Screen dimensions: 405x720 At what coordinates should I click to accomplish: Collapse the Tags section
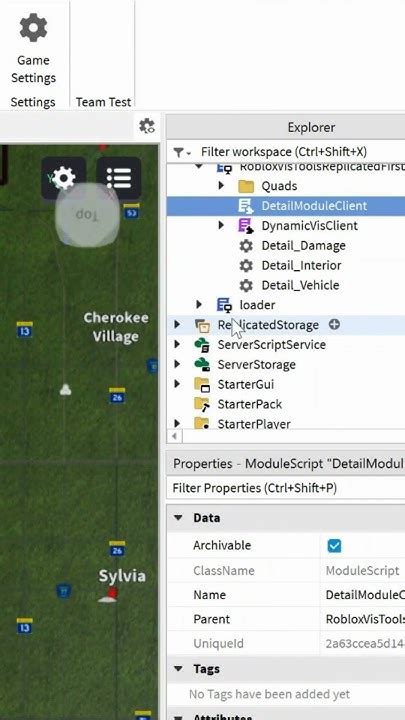click(178, 669)
